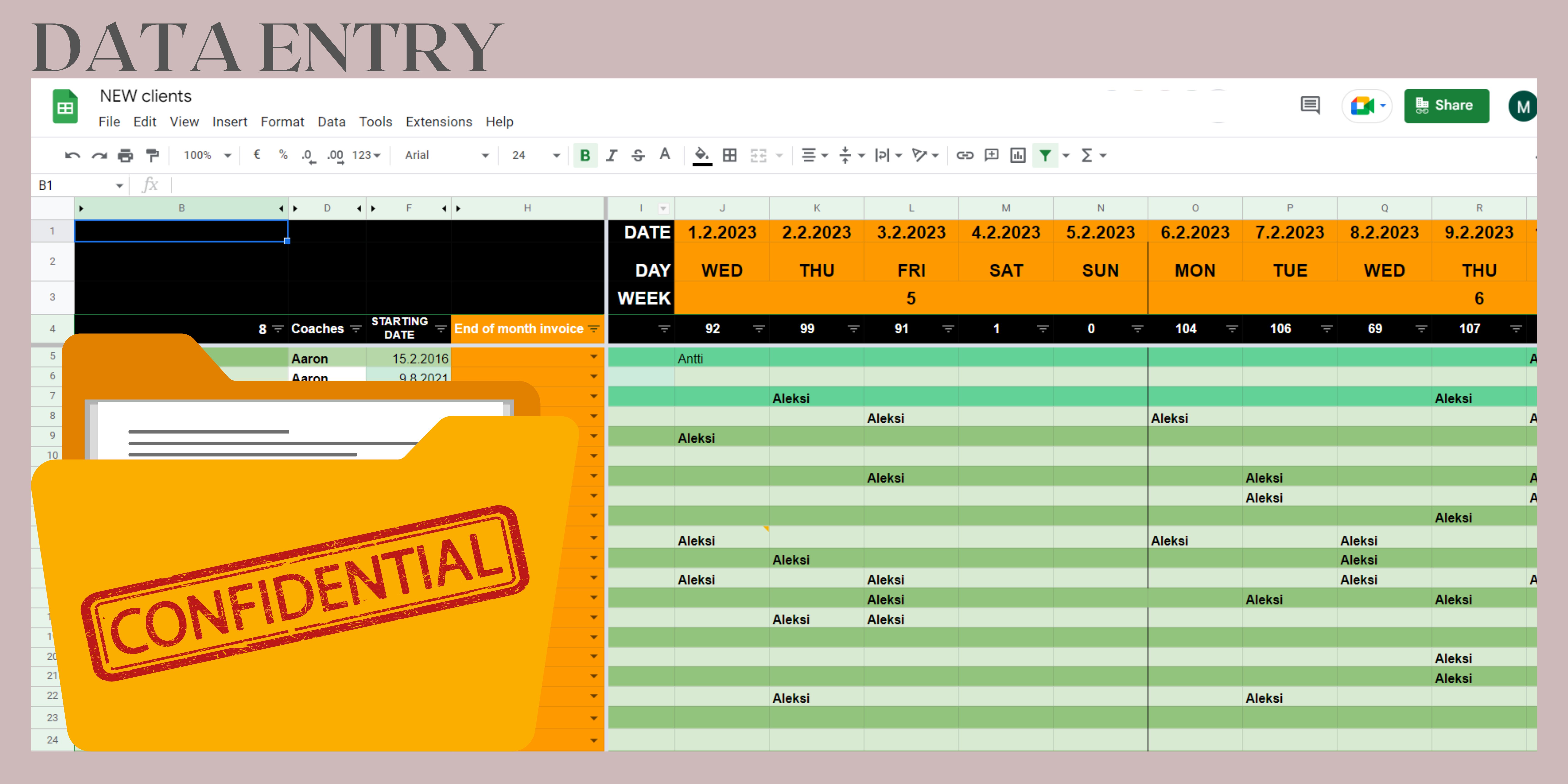This screenshot has height=784, width=1568.
Task: Open the File menu
Action: pyautogui.click(x=110, y=122)
